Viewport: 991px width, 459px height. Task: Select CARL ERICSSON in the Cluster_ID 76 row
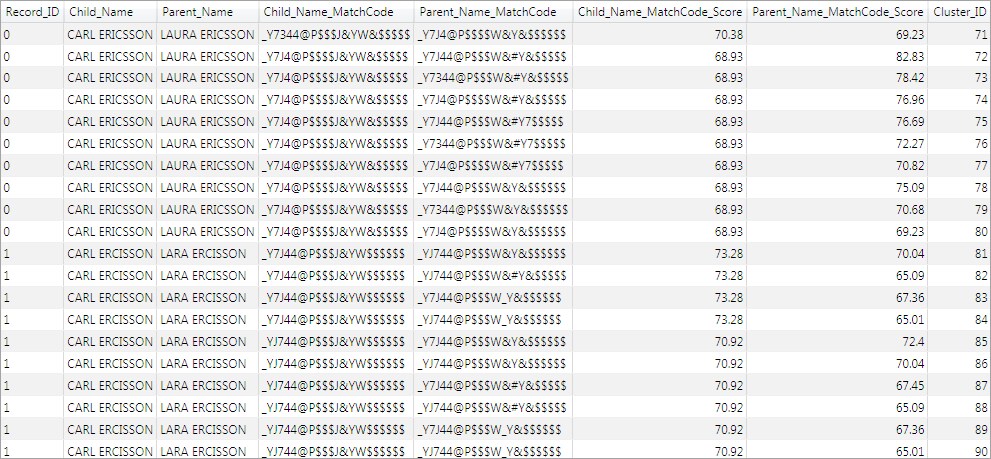[x=110, y=144]
